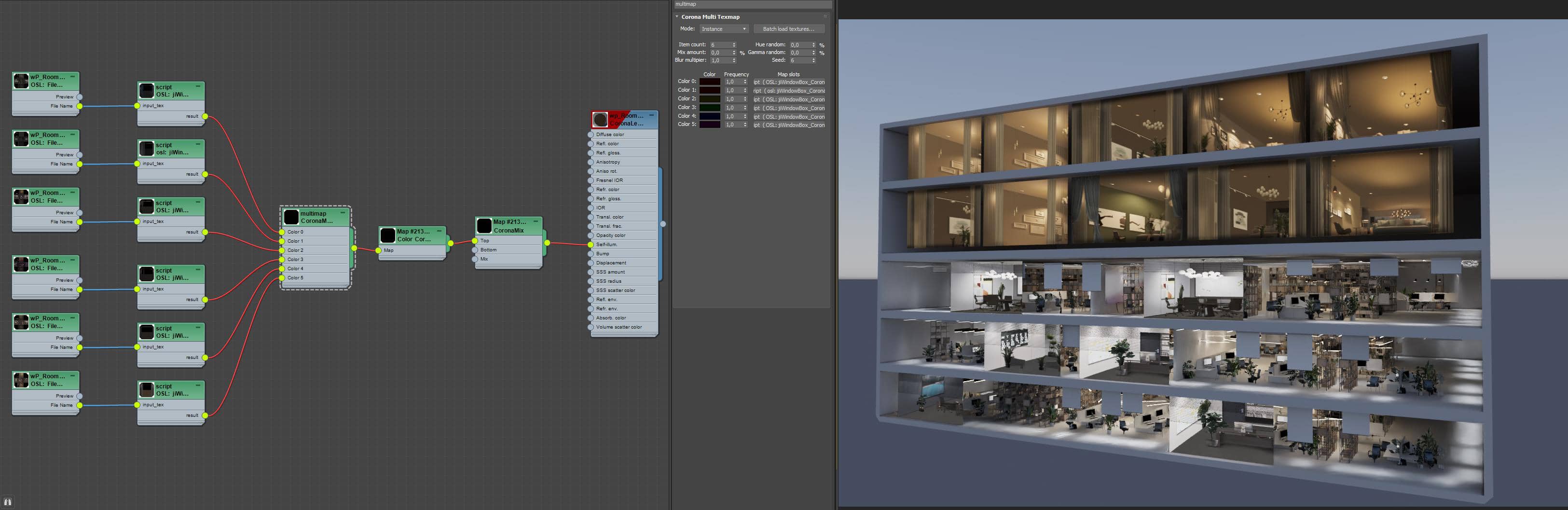Pick the Color 3 green swatch
Screen dimensions: 1568x510
coord(709,108)
